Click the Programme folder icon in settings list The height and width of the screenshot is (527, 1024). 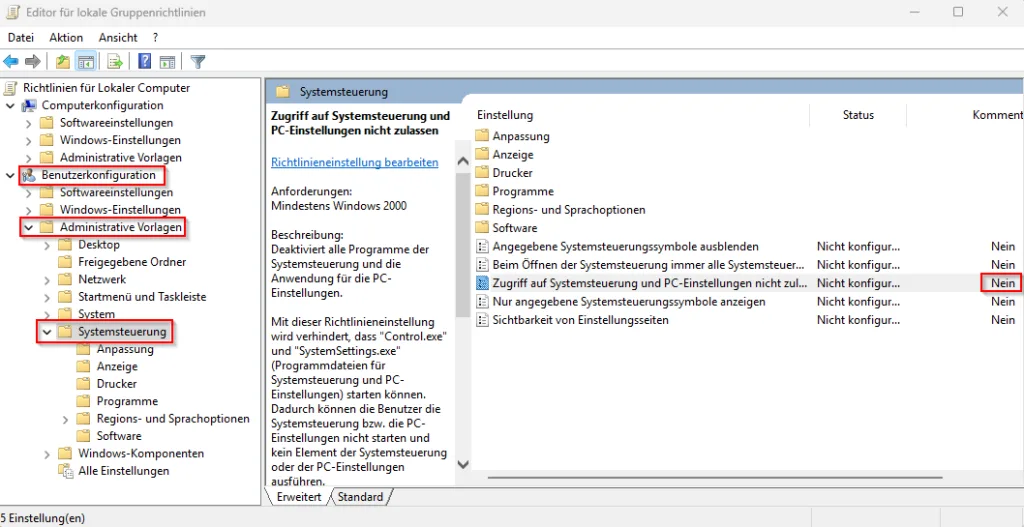click(x=483, y=191)
